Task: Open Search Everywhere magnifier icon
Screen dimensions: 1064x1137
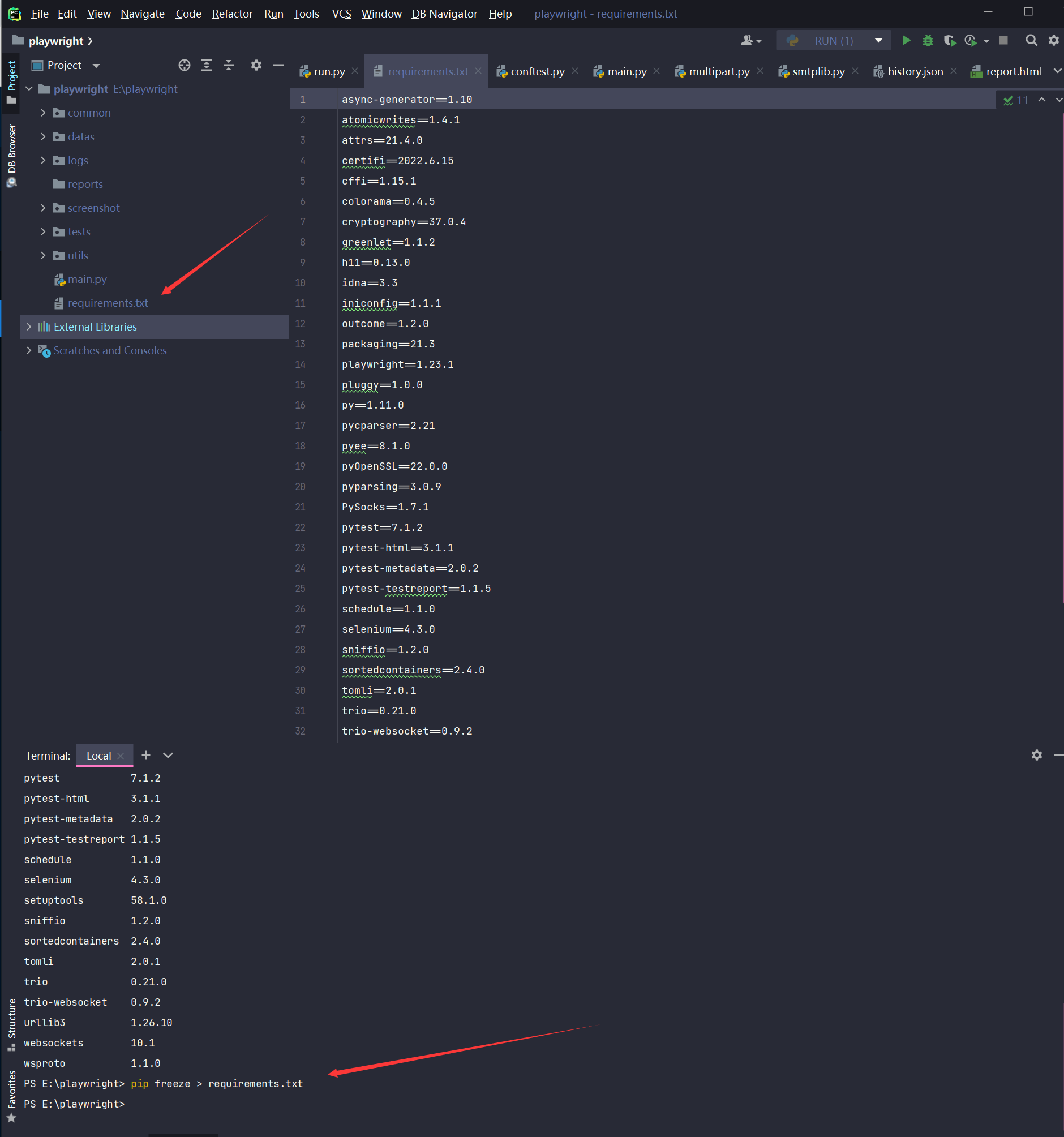Action: (x=1031, y=41)
